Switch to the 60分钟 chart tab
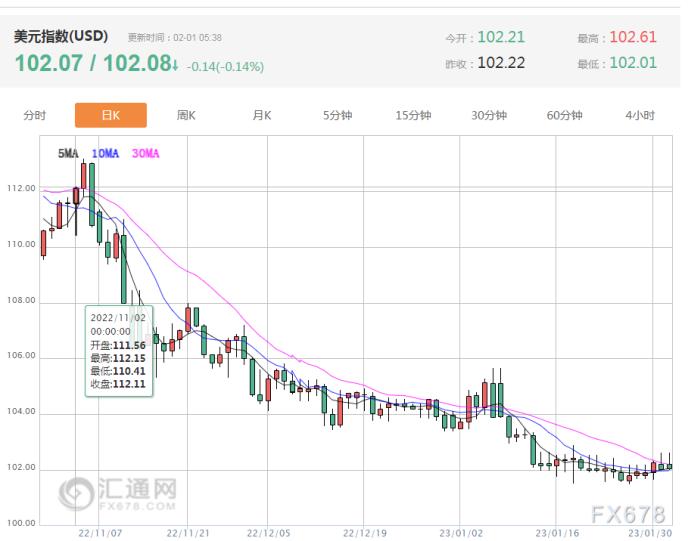The image size is (688, 541). [564, 115]
